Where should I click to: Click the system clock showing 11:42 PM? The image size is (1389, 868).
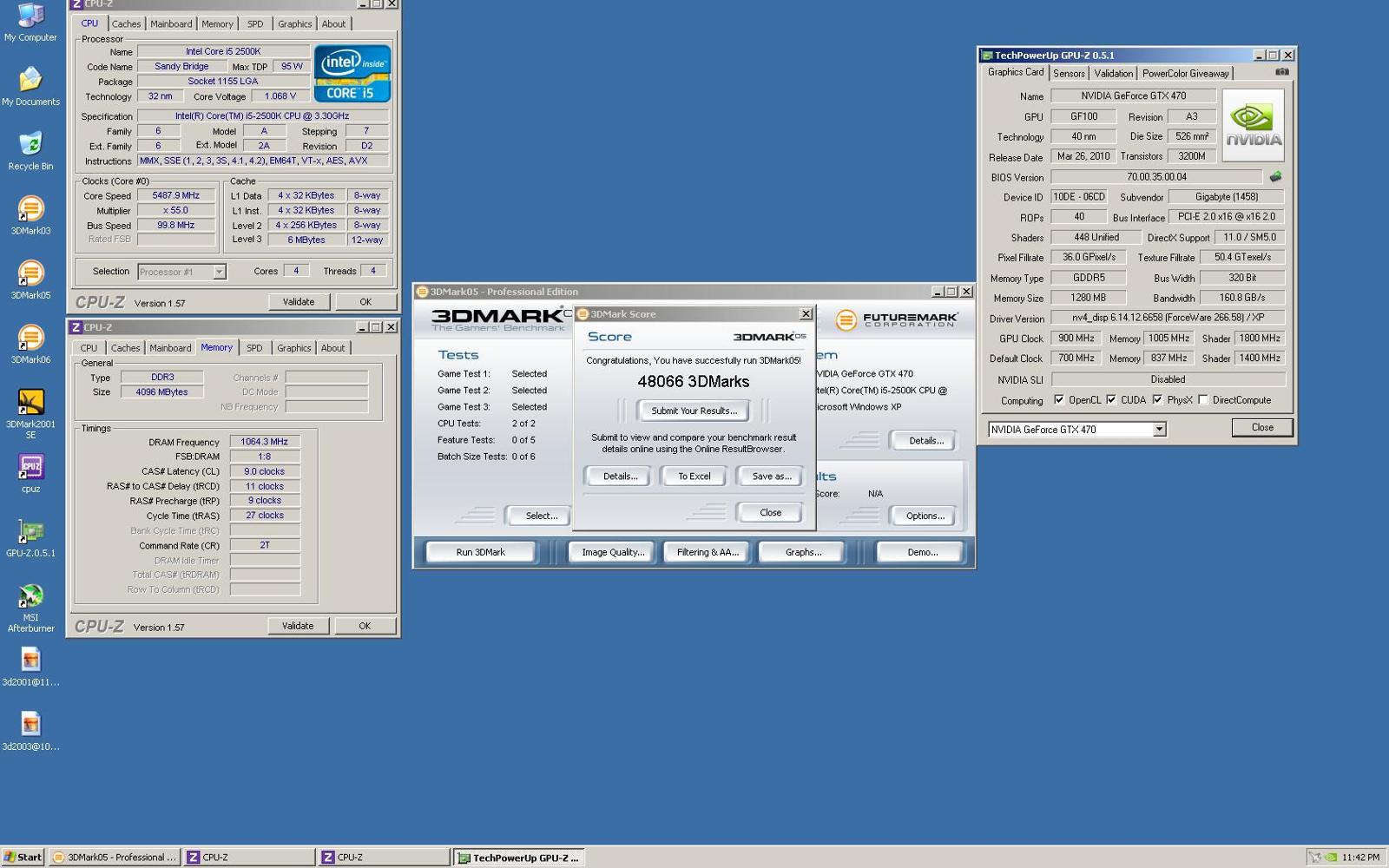tap(1360, 857)
